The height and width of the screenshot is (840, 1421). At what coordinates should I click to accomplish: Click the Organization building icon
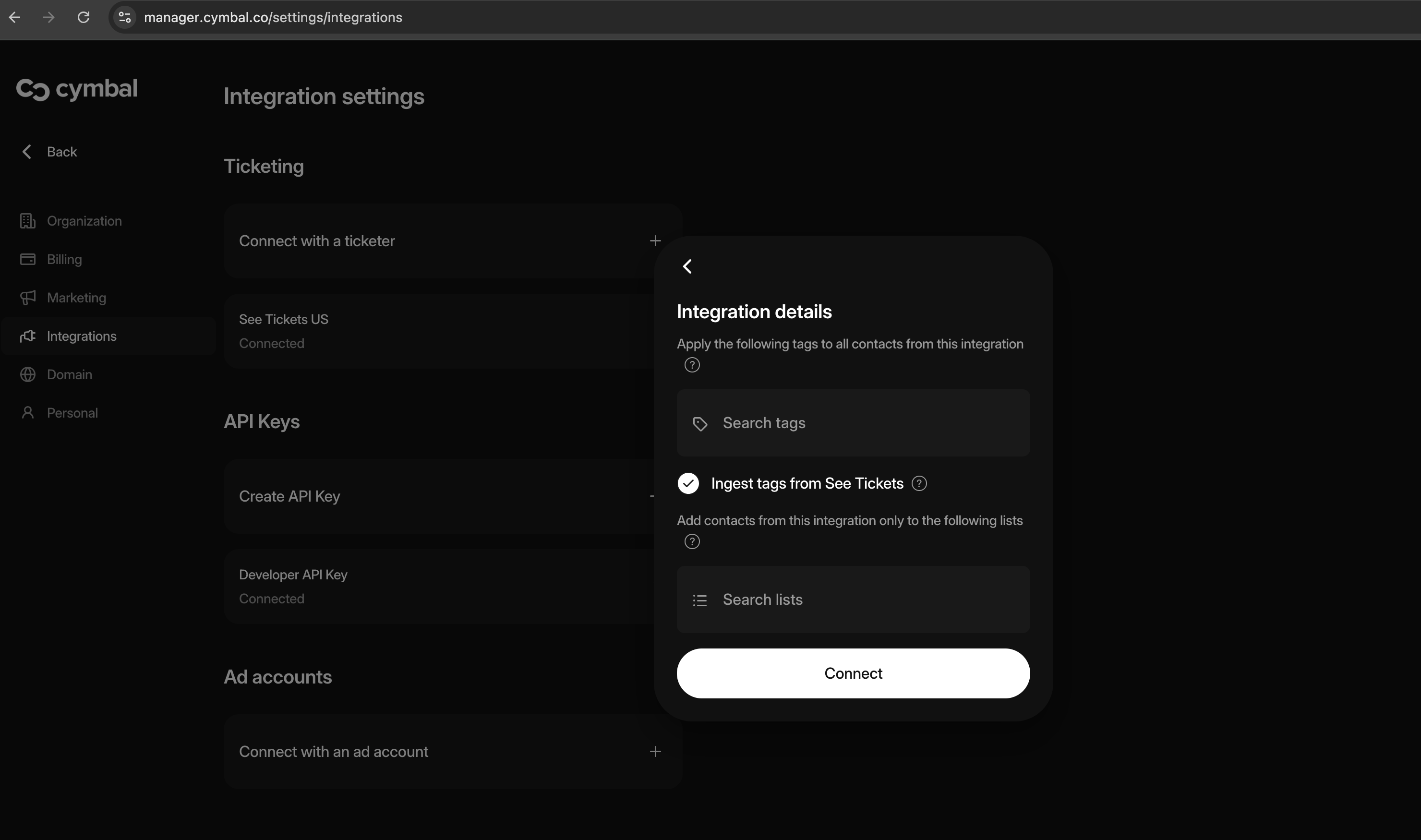(x=28, y=221)
